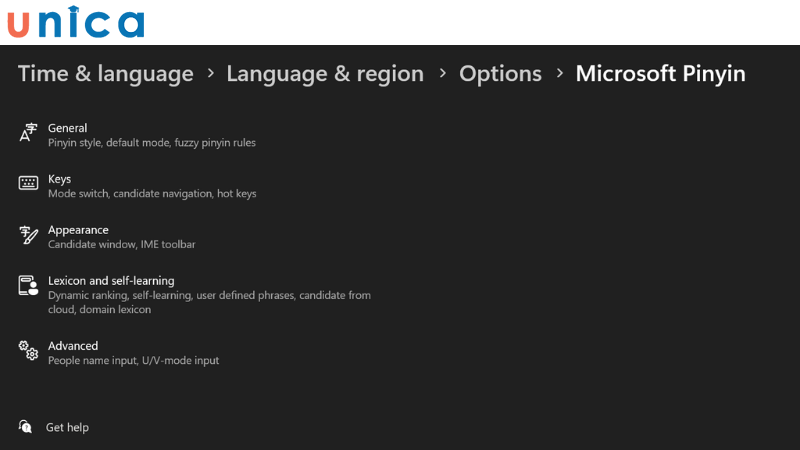The width and height of the screenshot is (800, 450).
Task: Click the Advanced gears icon
Action: click(x=28, y=351)
